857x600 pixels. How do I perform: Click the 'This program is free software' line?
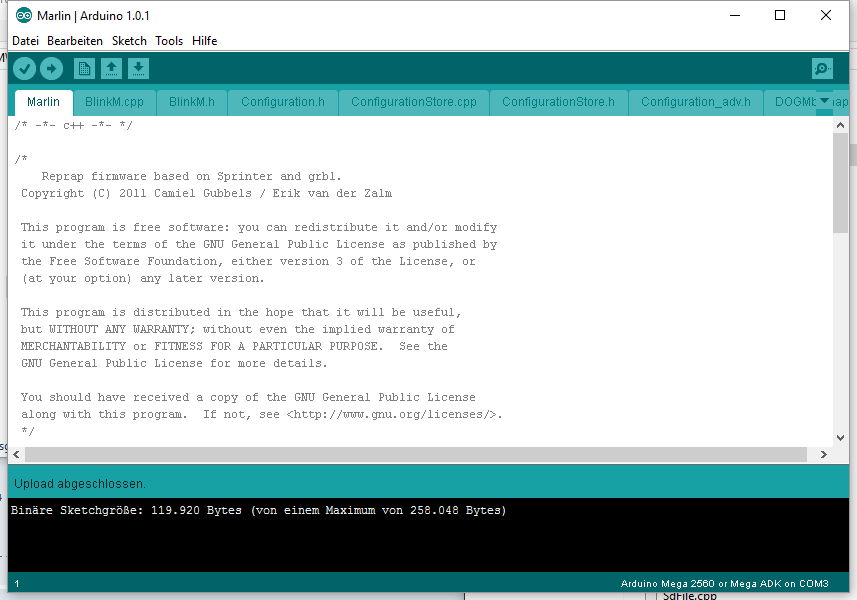coord(259,227)
